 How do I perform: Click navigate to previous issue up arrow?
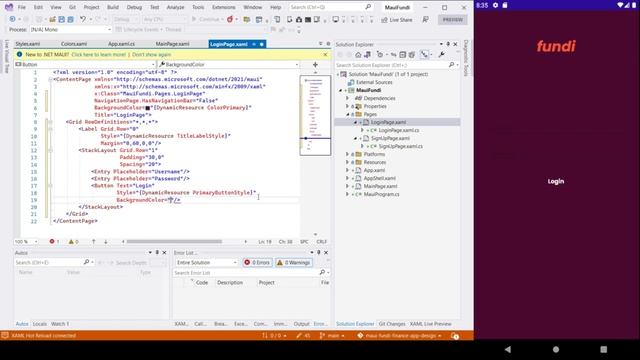pyautogui.click(x=93, y=242)
